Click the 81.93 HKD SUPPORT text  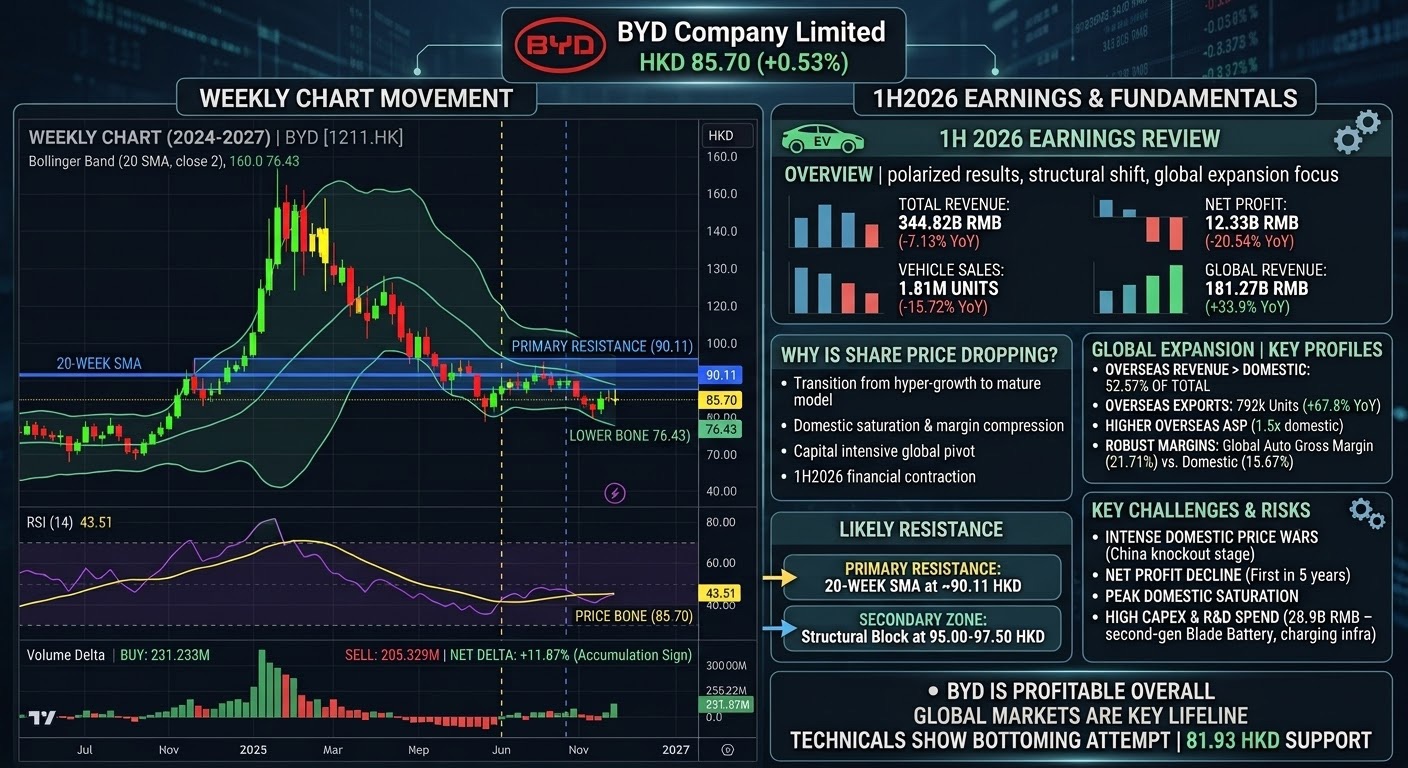point(1279,740)
